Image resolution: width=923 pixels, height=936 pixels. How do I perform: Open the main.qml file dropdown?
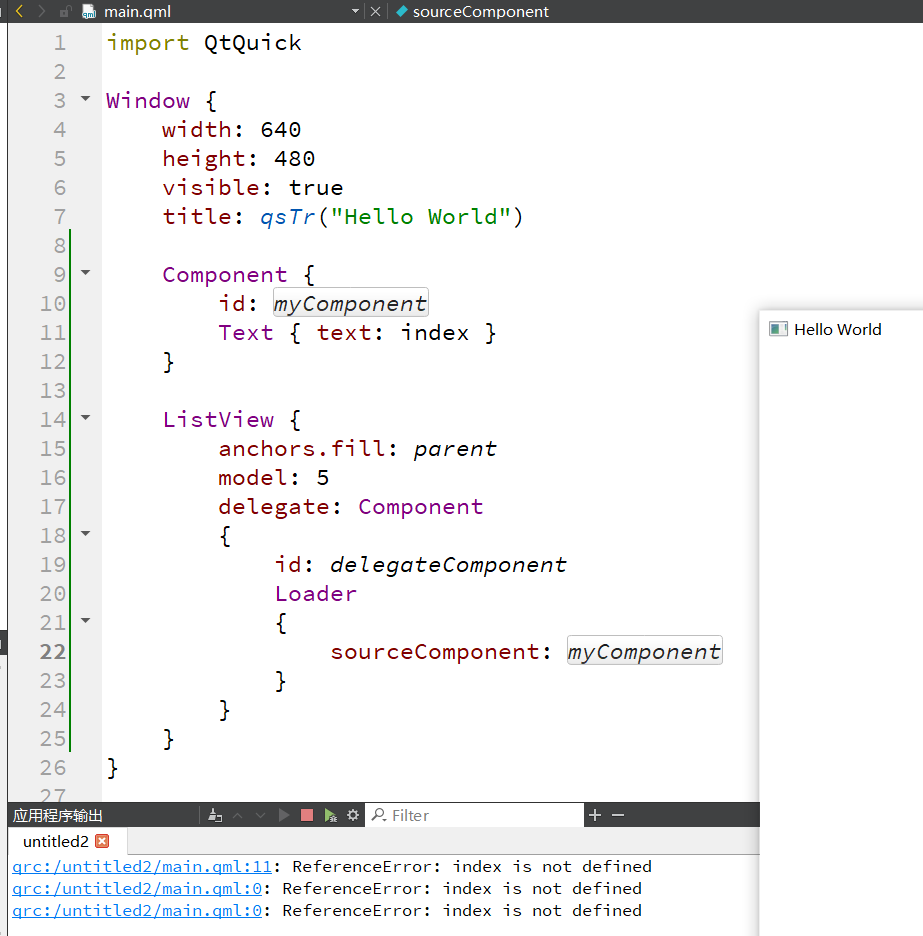click(x=356, y=11)
